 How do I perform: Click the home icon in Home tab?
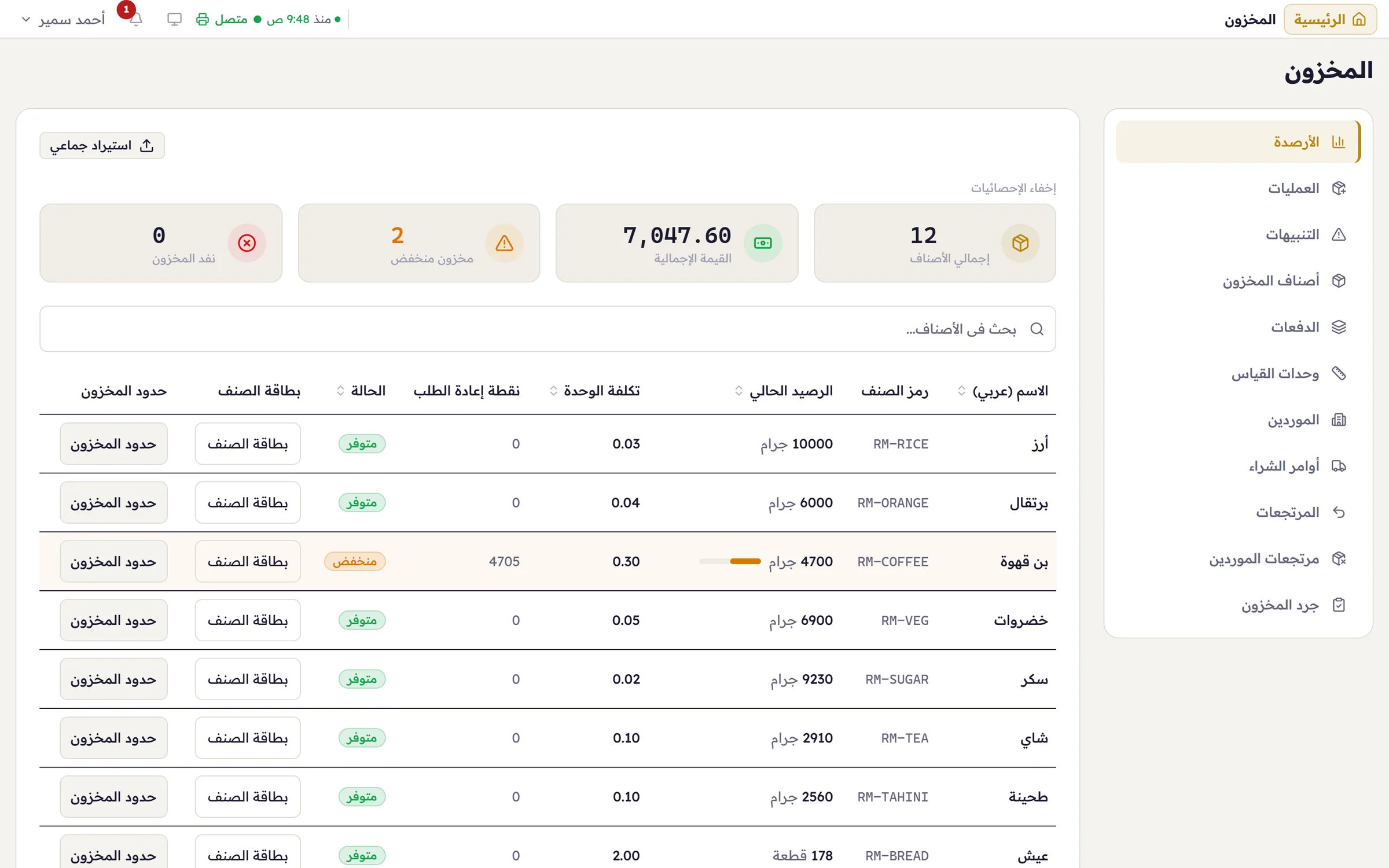pyautogui.click(x=1359, y=20)
